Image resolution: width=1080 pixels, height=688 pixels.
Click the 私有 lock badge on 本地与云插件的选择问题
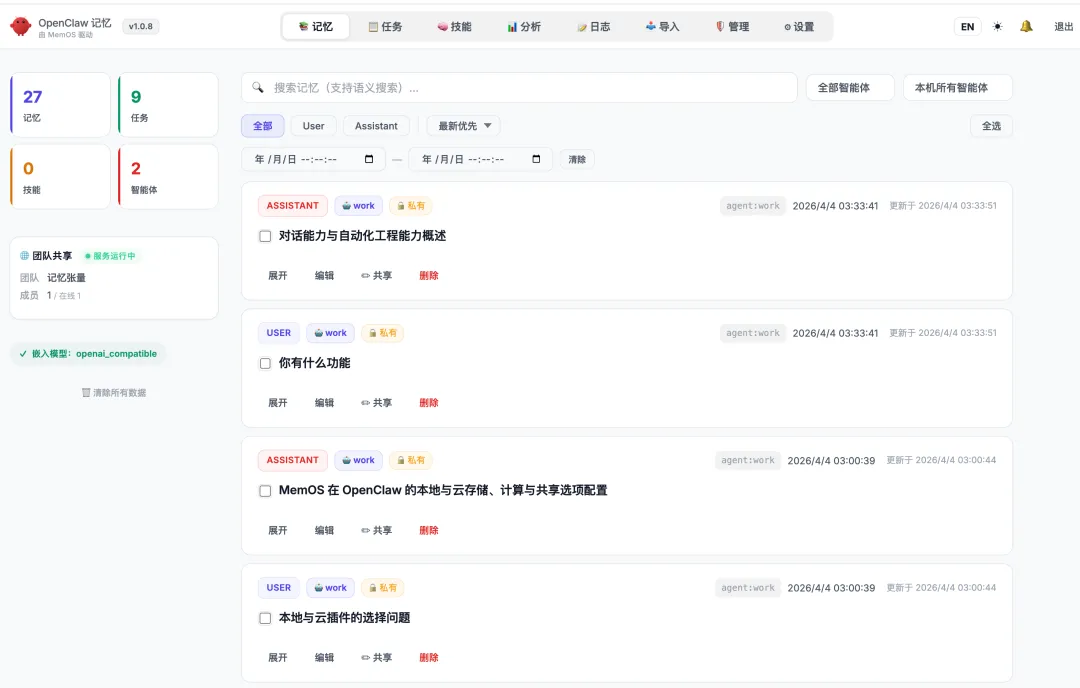383,587
